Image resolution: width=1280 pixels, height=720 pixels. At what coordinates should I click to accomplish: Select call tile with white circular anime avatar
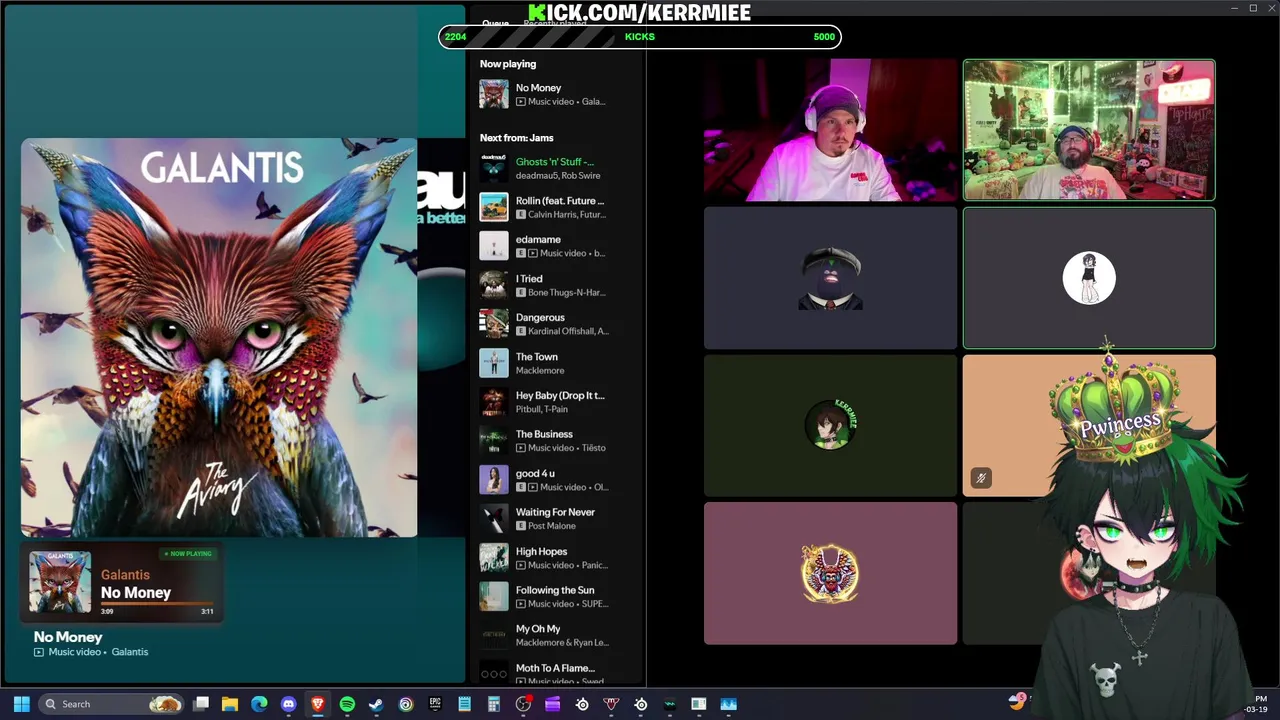tap(1089, 278)
